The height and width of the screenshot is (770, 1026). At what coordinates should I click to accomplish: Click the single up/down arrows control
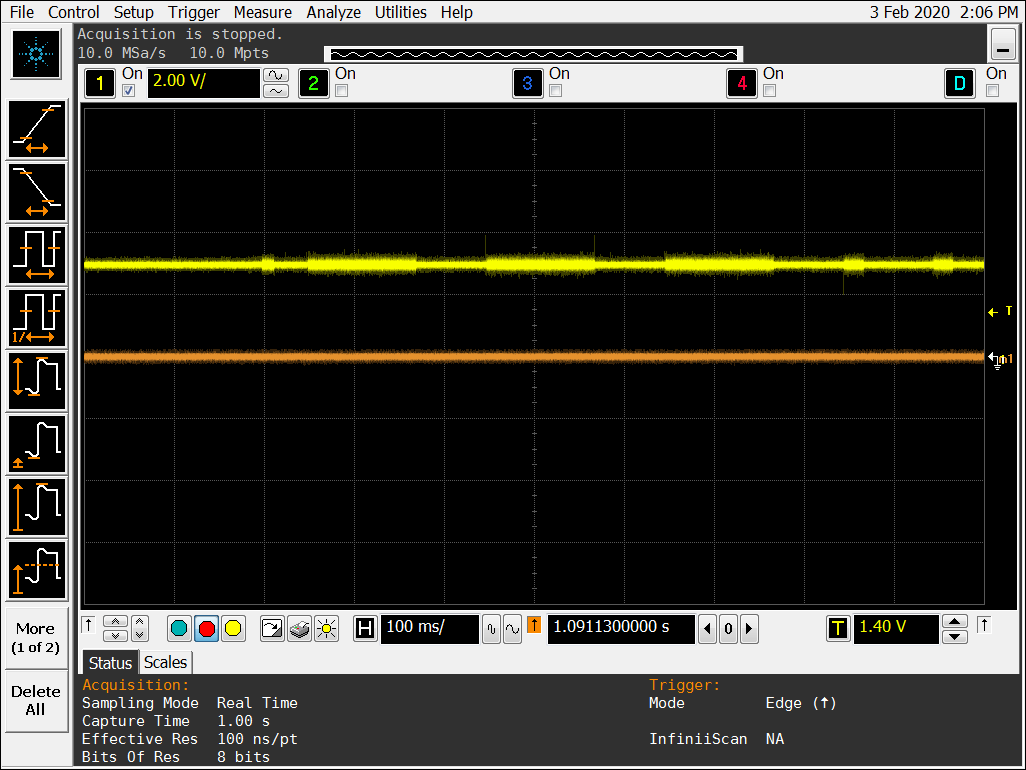[x=115, y=629]
